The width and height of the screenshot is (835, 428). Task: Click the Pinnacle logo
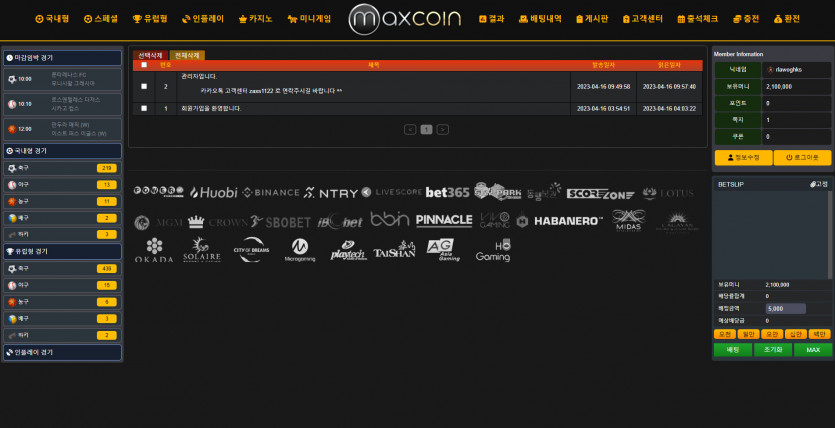click(443, 220)
